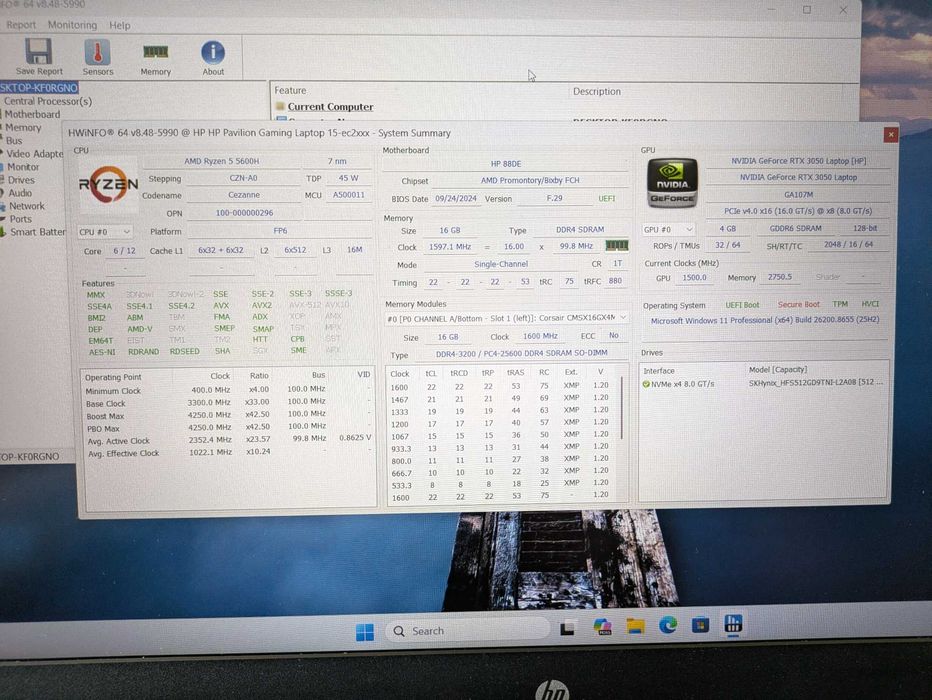Open the GPU #0 selector dropdown

(668, 229)
